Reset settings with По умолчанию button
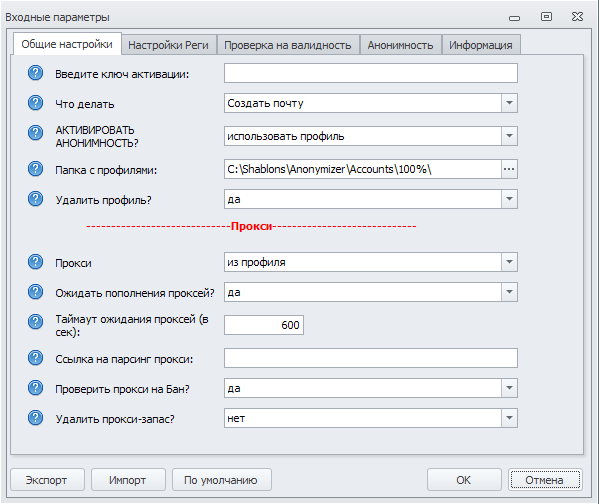The image size is (599, 504). [x=222, y=480]
